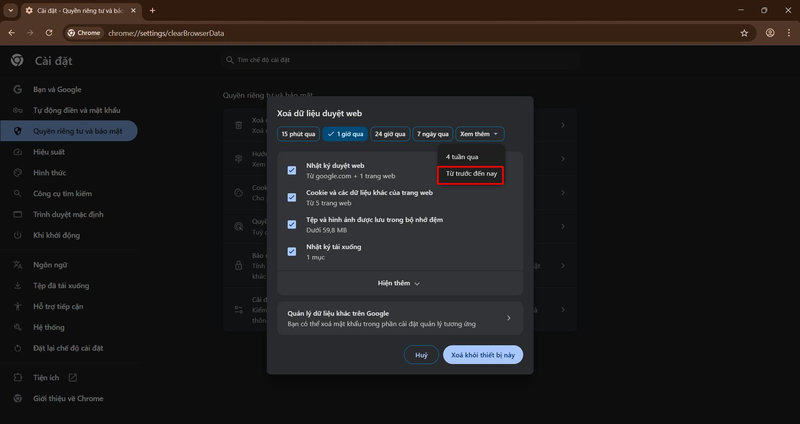Uncheck Nhật ký tải xuống checkbox

click(x=292, y=252)
